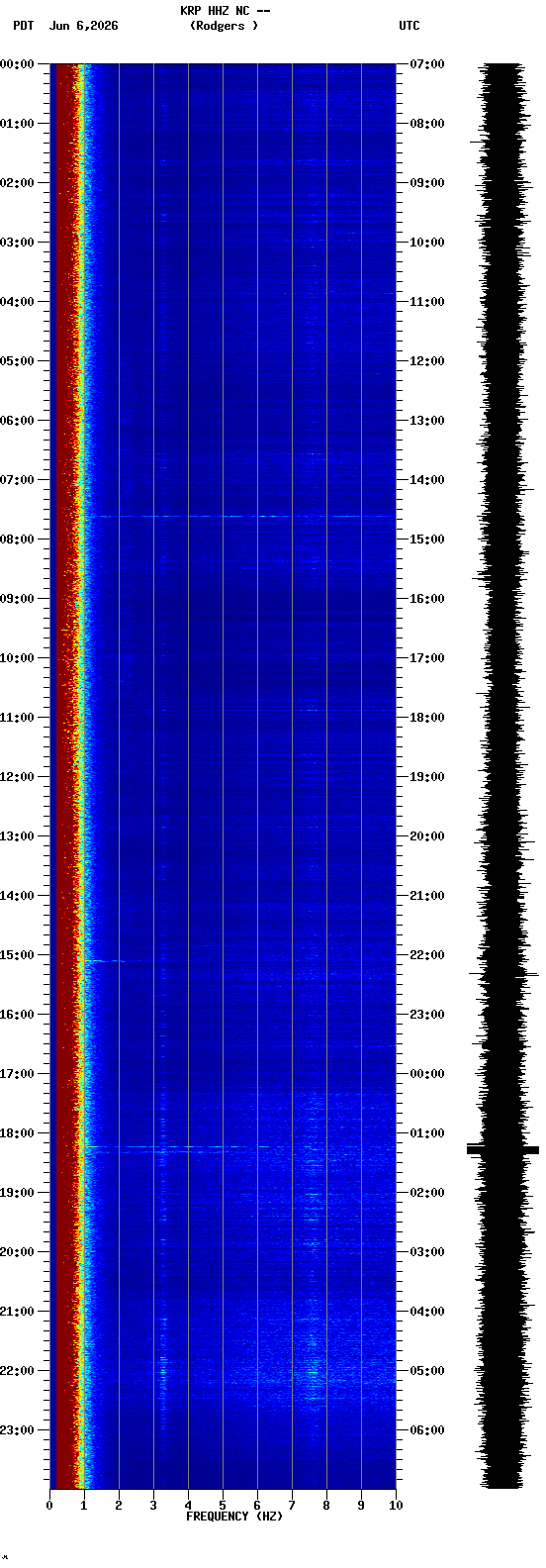Click the frequency axis tick label 3

click(x=153, y=1506)
